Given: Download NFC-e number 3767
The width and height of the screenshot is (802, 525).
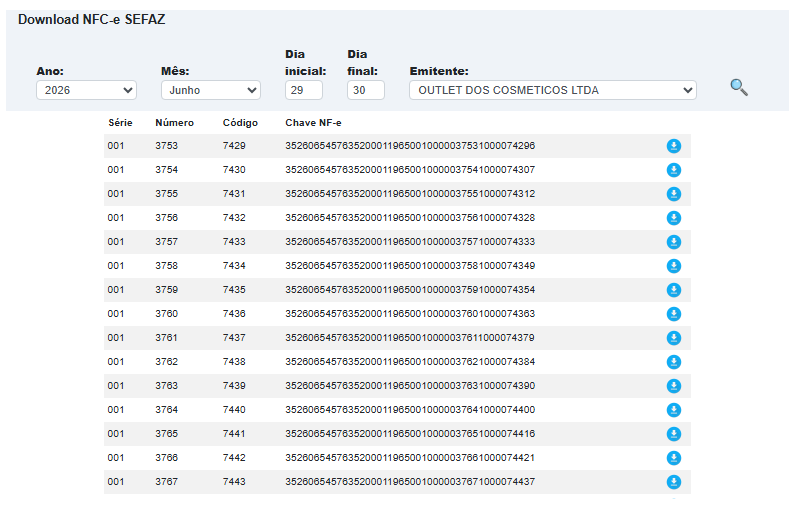Looking at the screenshot, I should click(x=674, y=482).
